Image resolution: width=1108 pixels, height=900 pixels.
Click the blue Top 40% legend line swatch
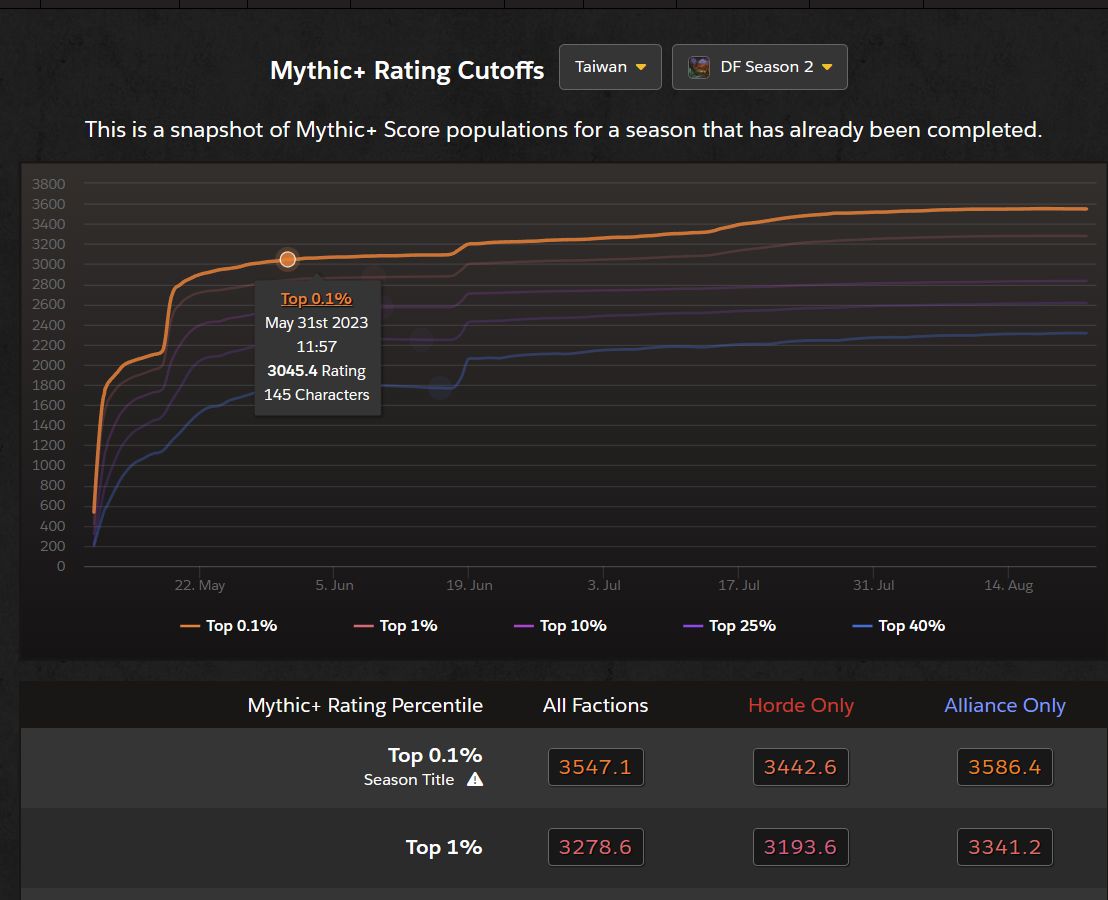pyautogui.click(x=862, y=626)
